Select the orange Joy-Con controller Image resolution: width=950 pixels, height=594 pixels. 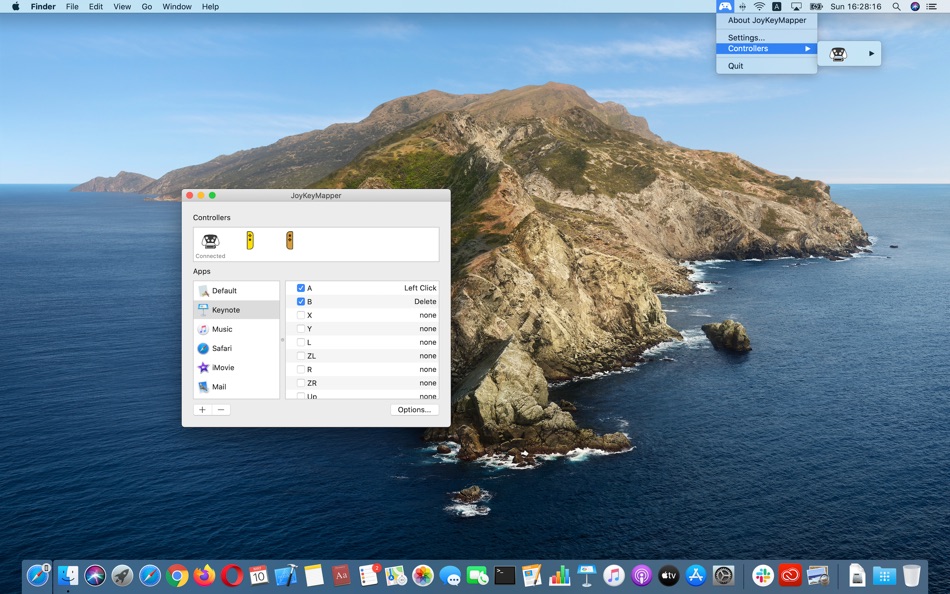[290, 240]
